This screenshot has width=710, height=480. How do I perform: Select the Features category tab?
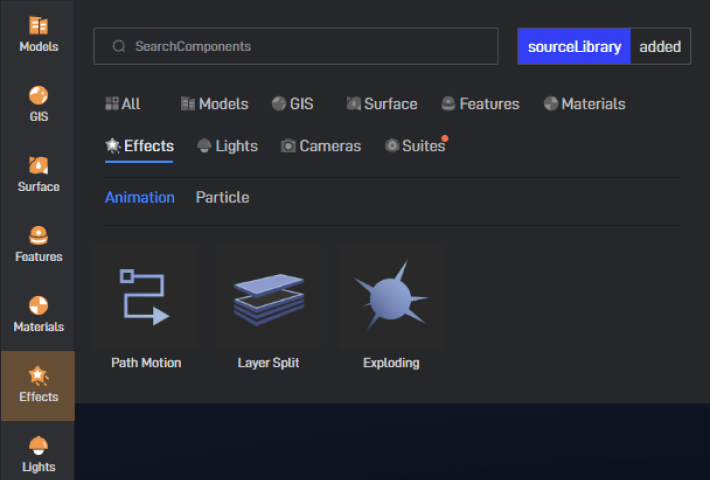(x=480, y=104)
